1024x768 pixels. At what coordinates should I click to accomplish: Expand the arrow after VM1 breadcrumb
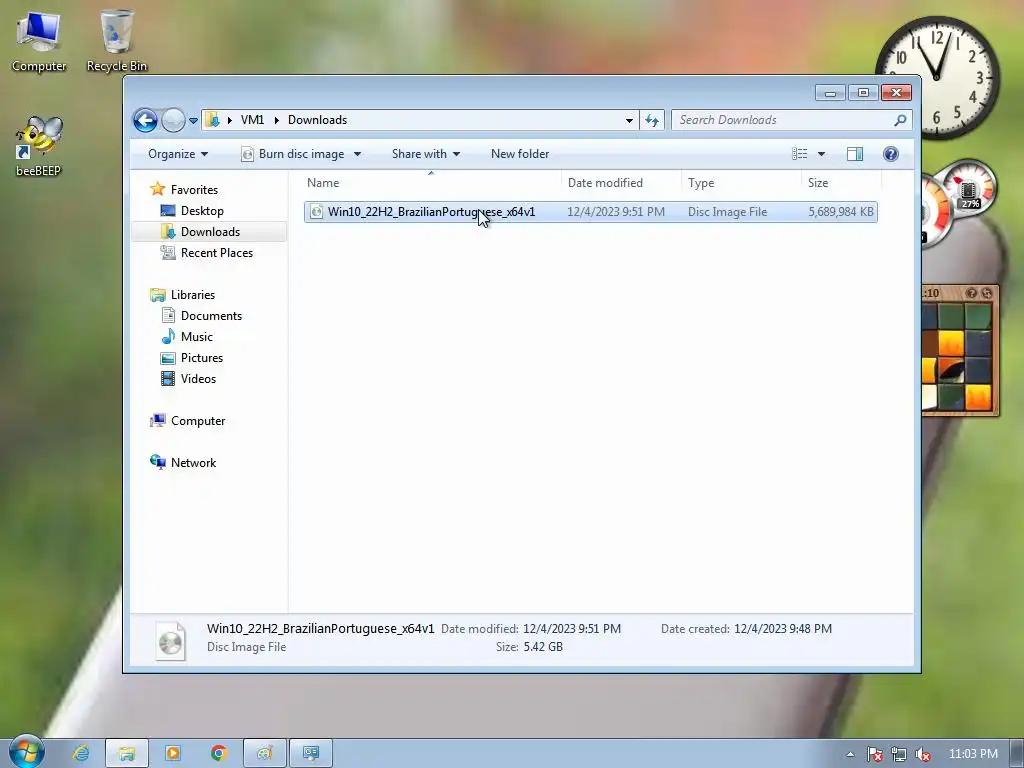[x=276, y=120]
